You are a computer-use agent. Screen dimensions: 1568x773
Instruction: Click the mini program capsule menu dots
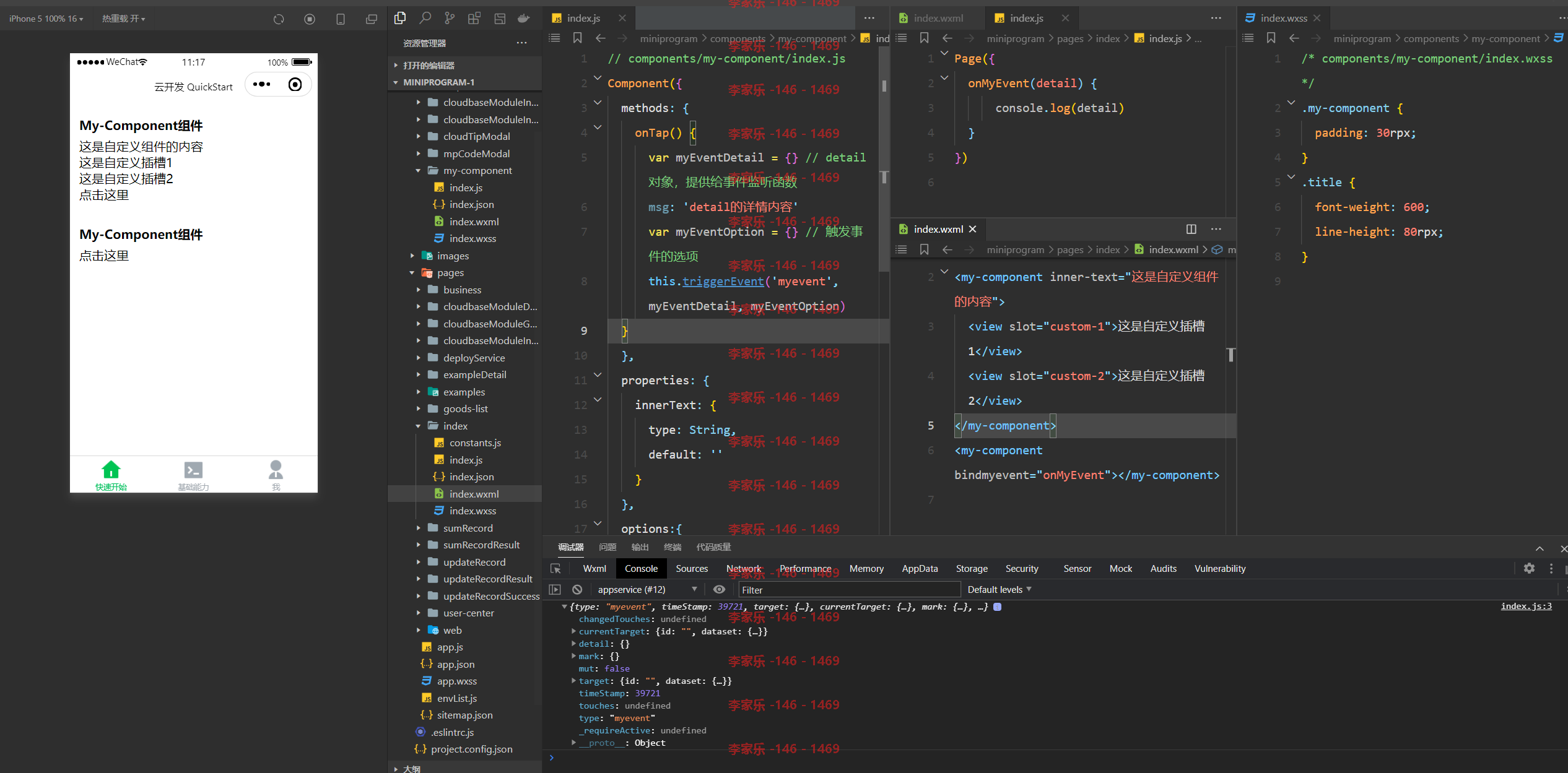click(x=262, y=84)
